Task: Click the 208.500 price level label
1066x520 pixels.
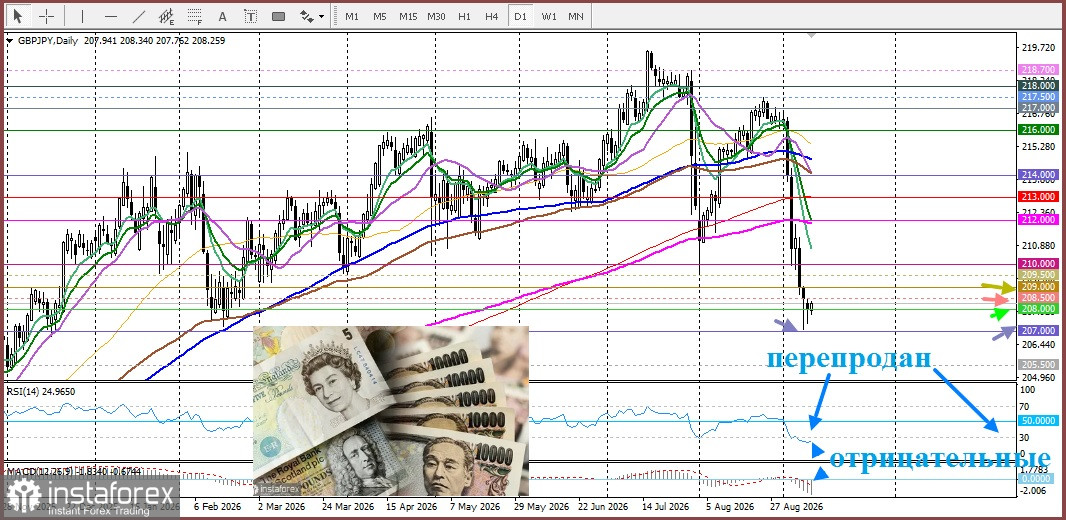Action: (1038, 298)
